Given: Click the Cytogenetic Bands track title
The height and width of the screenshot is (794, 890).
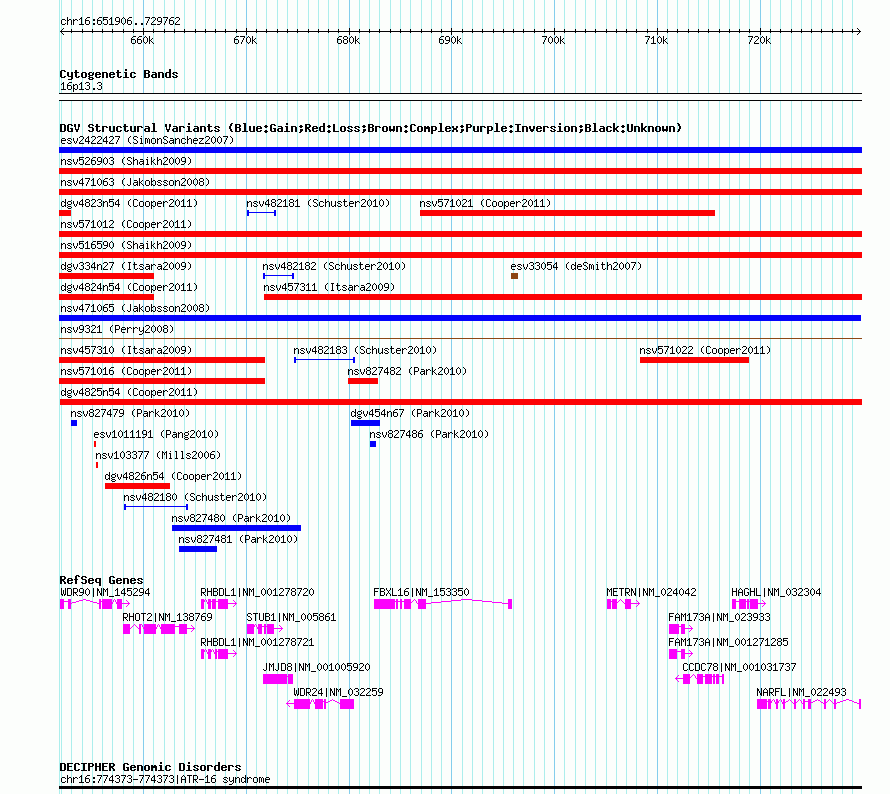Looking at the screenshot, I should (119, 74).
